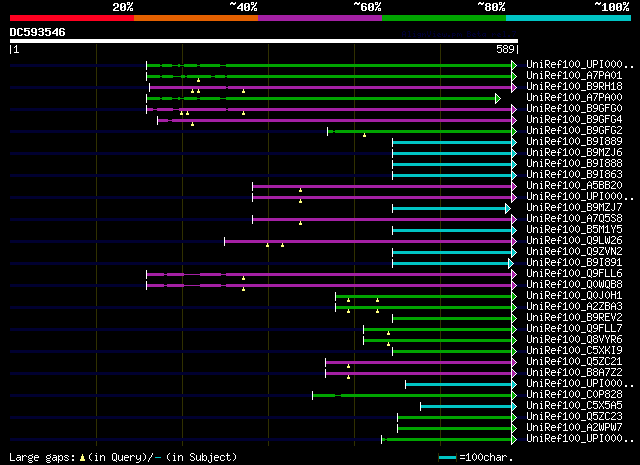Select the UniRef100_C0P828 label
Screen dimensions: 640x465
pyautogui.click(x=574, y=395)
